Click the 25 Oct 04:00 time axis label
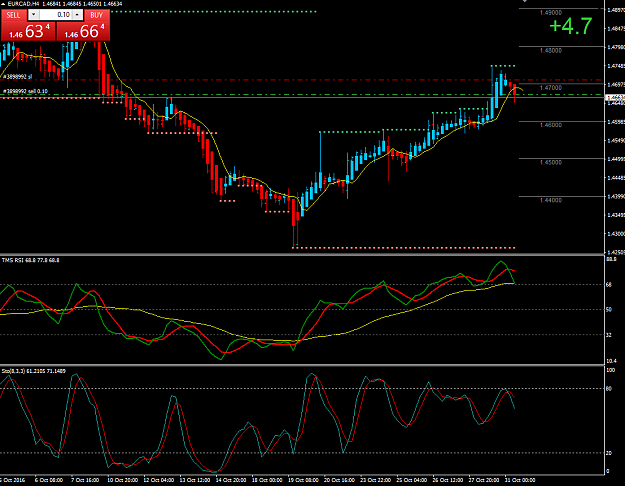The height and width of the screenshot is (486, 625). pyautogui.click(x=411, y=480)
